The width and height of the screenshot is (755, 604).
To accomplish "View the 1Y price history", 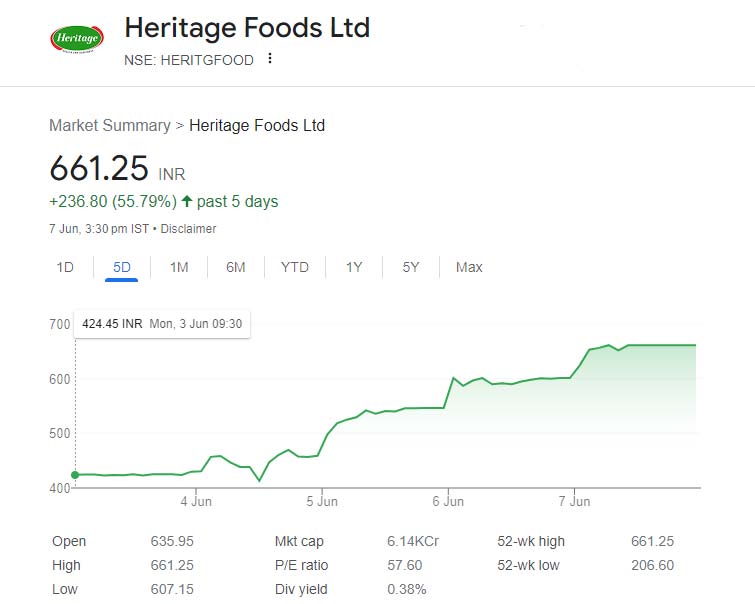I will (354, 267).
